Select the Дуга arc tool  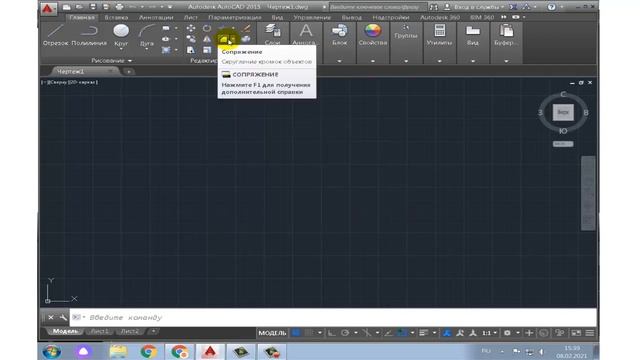pyautogui.click(x=146, y=35)
